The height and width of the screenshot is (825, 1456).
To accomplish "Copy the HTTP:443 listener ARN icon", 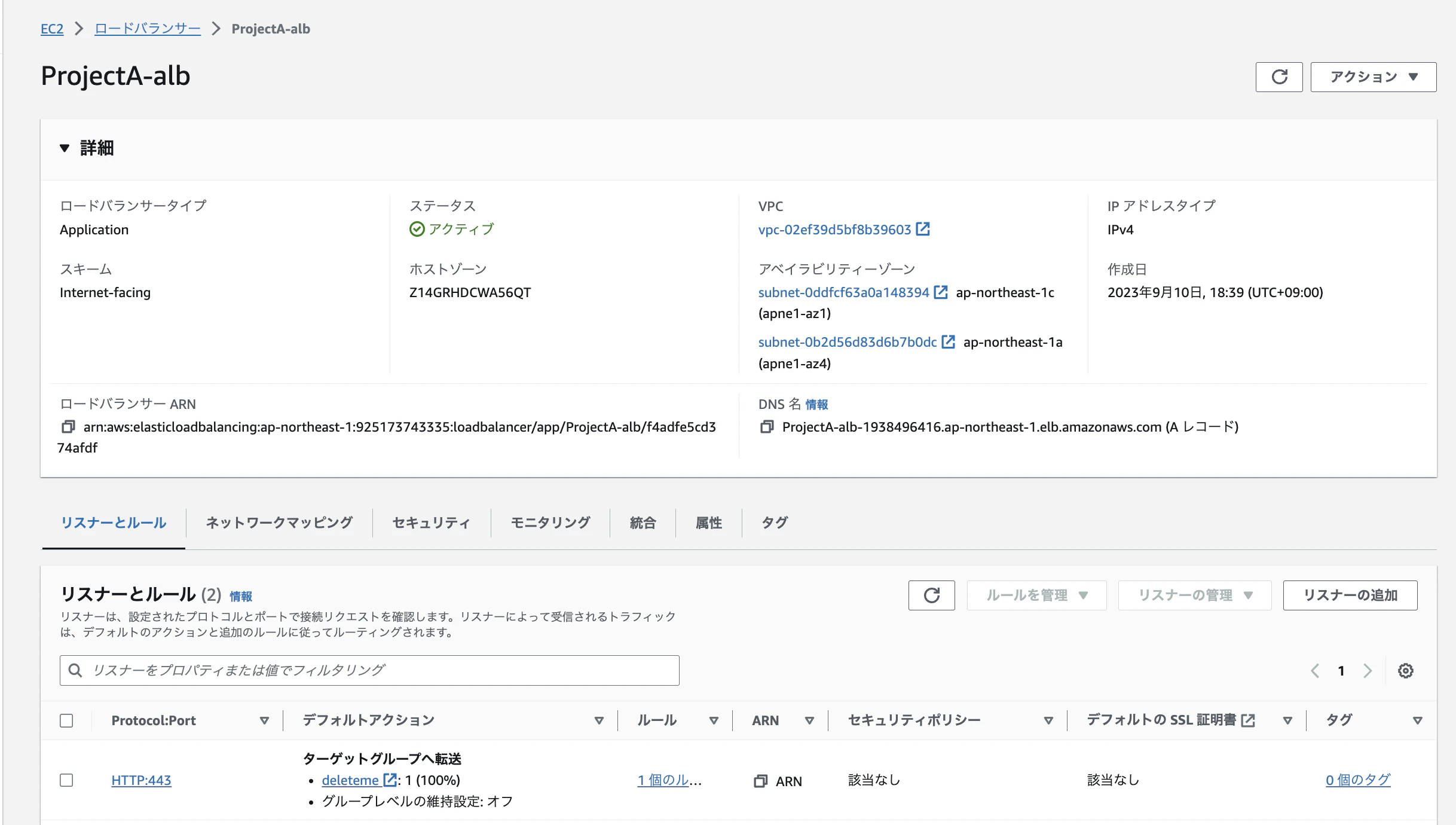I will pos(760,781).
